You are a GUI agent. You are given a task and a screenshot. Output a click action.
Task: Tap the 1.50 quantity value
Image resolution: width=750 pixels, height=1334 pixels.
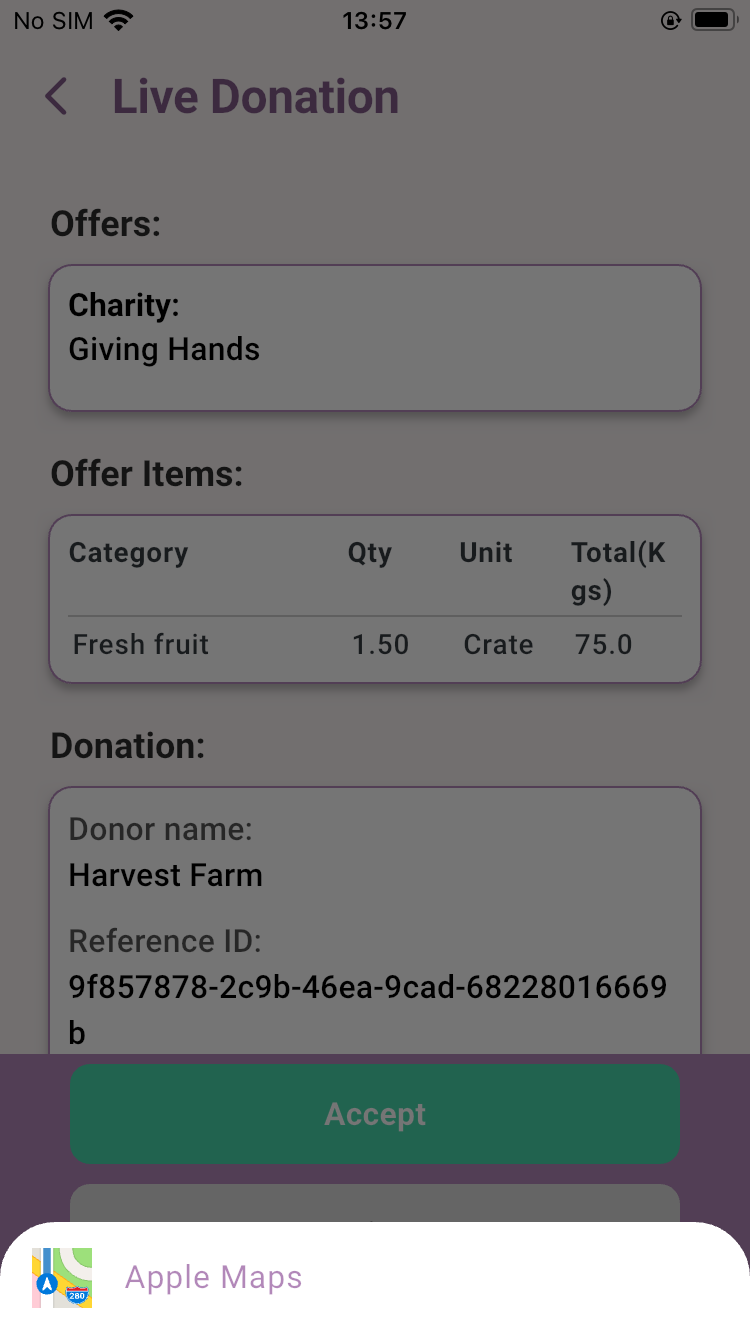pyautogui.click(x=380, y=644)
